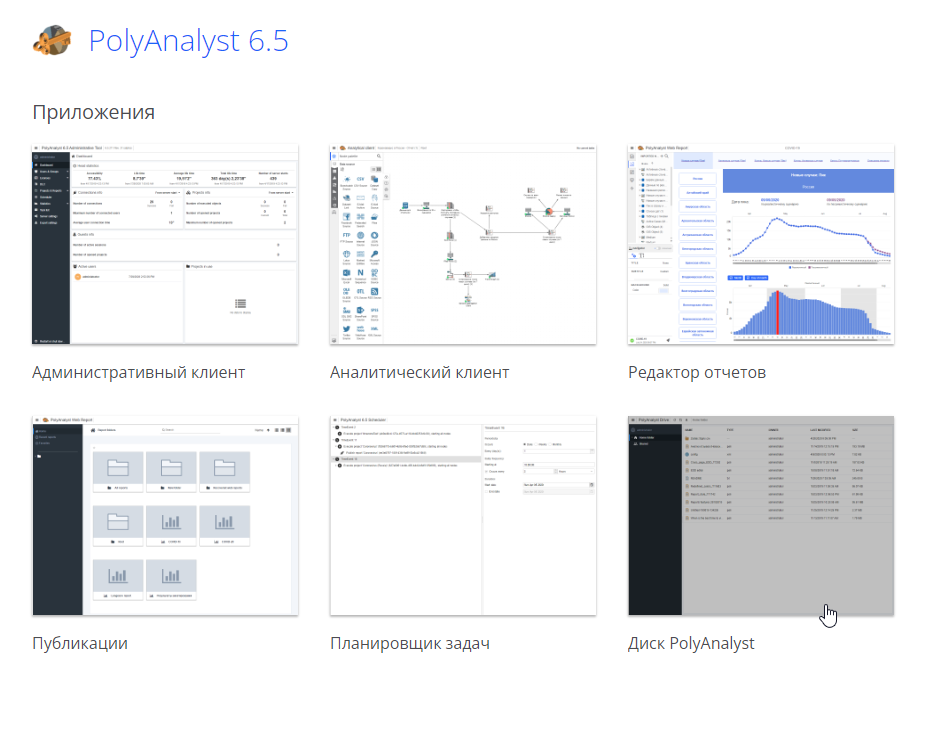
Task: Click the PolyAnalyst key logo icon
Action: (52, 41)
